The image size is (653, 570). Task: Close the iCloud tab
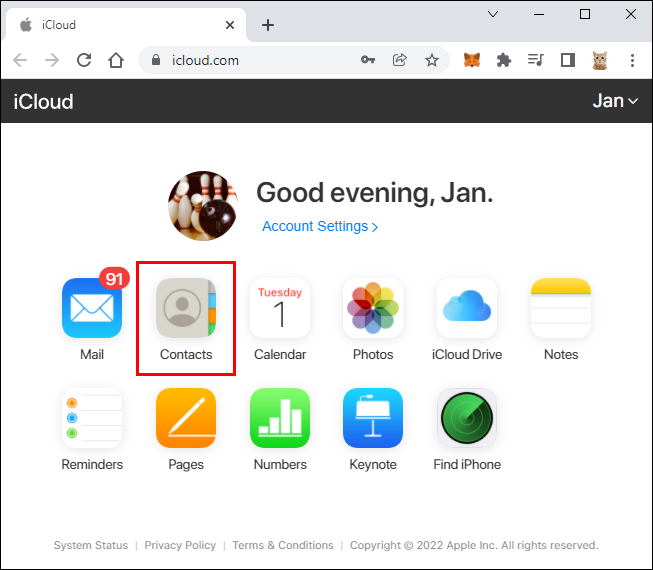(x=229, y=25)
